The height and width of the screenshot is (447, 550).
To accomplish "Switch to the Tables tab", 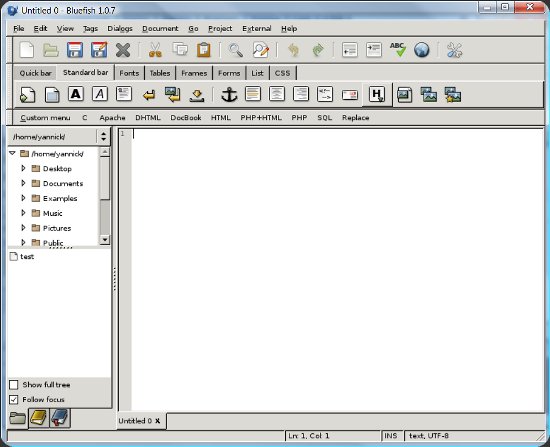I will 160,73.
